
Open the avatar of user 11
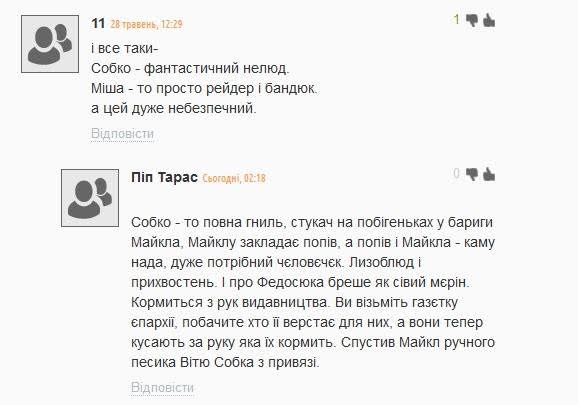tap(50, 44)
